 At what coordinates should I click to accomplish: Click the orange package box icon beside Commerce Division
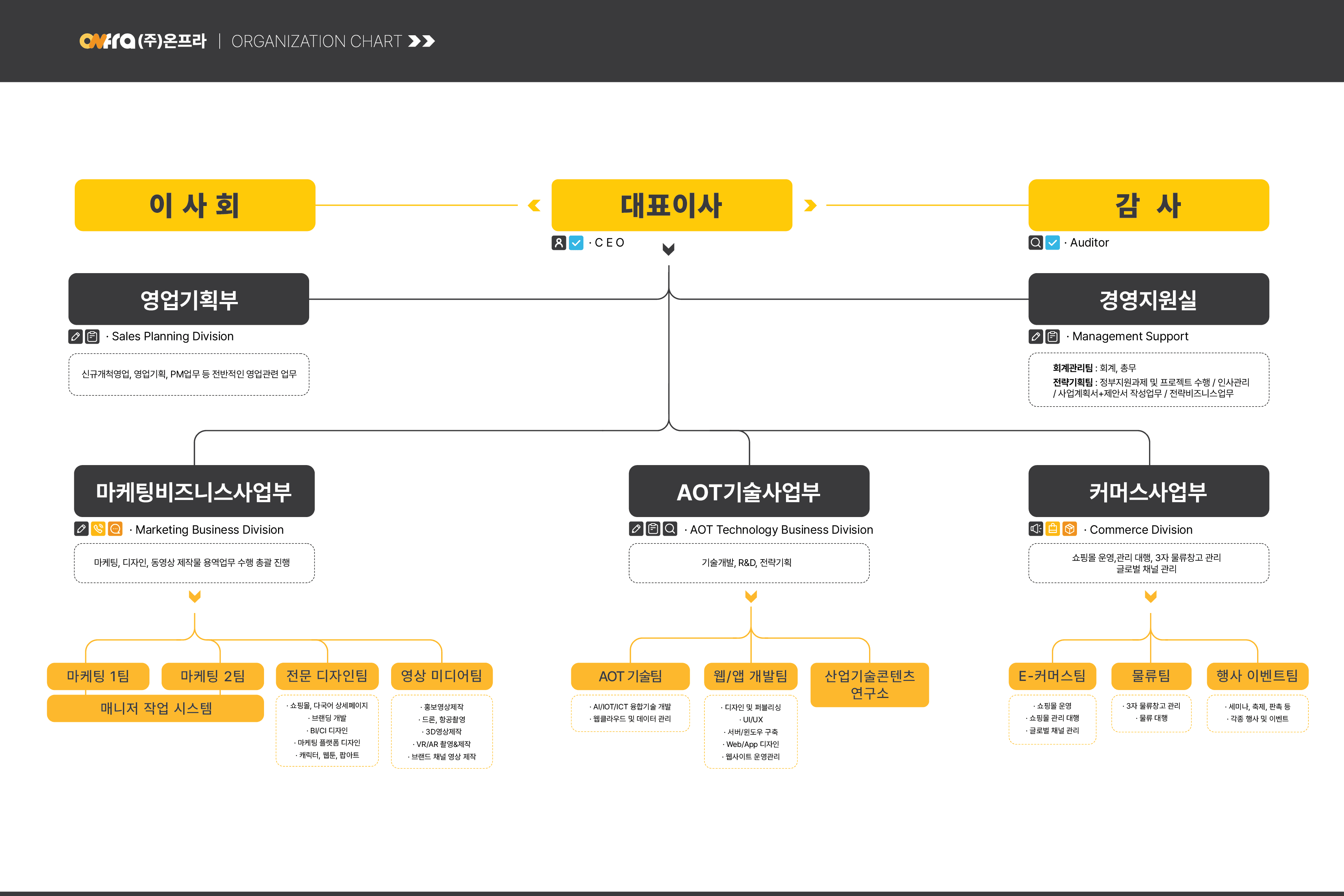pos(1070,528)
